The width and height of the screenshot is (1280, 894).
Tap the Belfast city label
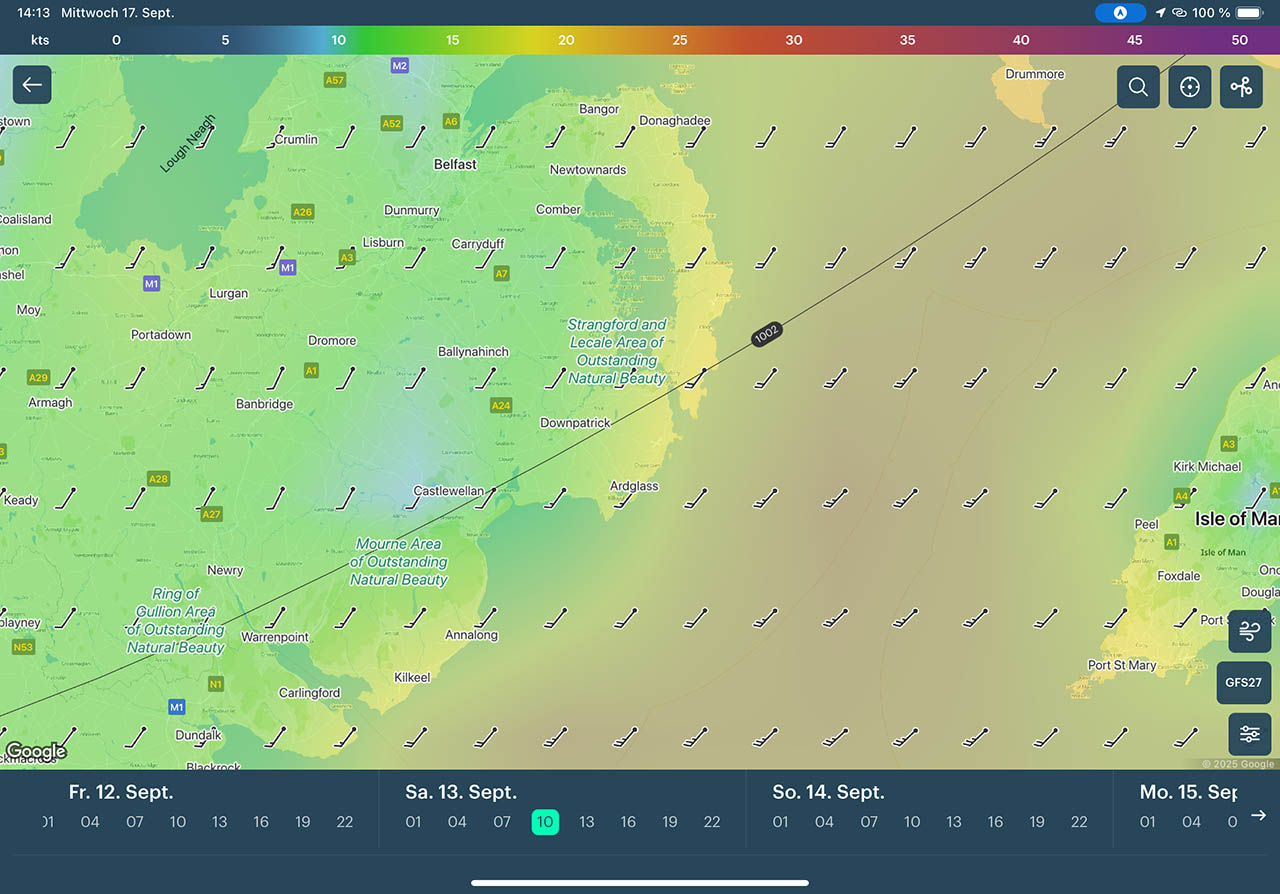coord(455,164)
